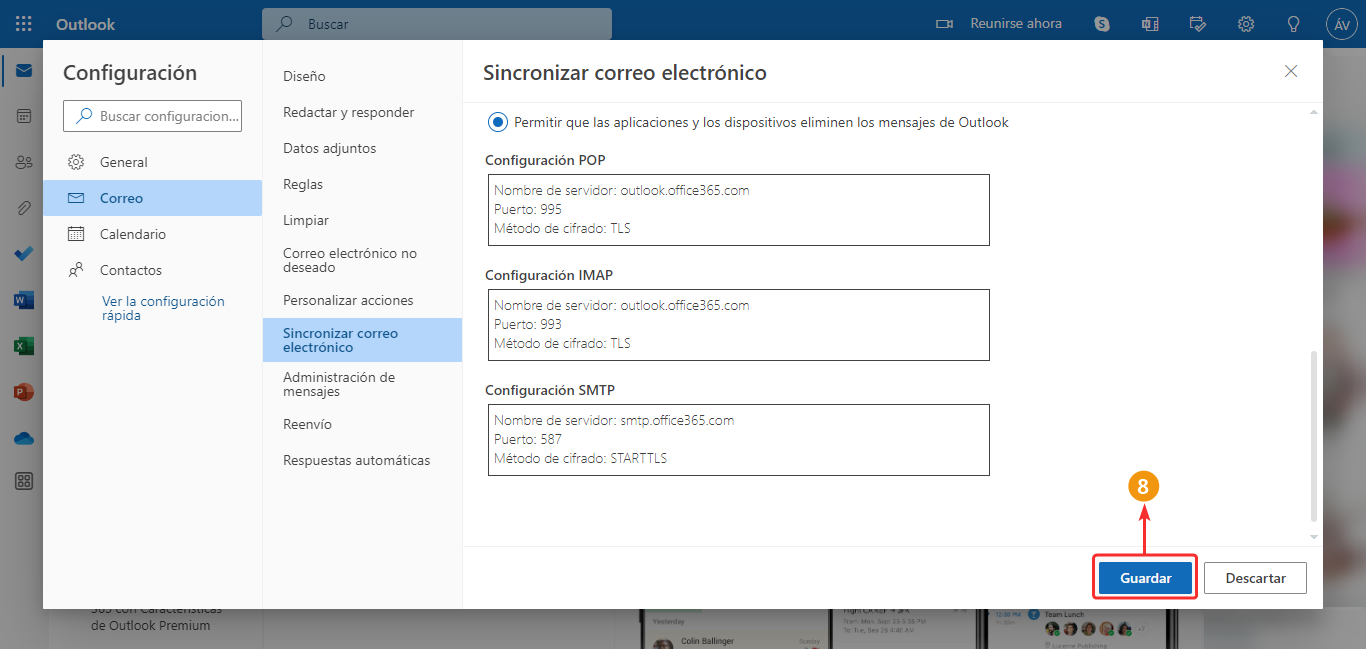The height and width of the screenshot is (649, 1366).
Task: Open the ÁV account avatar
Action: pyautogui.click(x=1342, y=24)
